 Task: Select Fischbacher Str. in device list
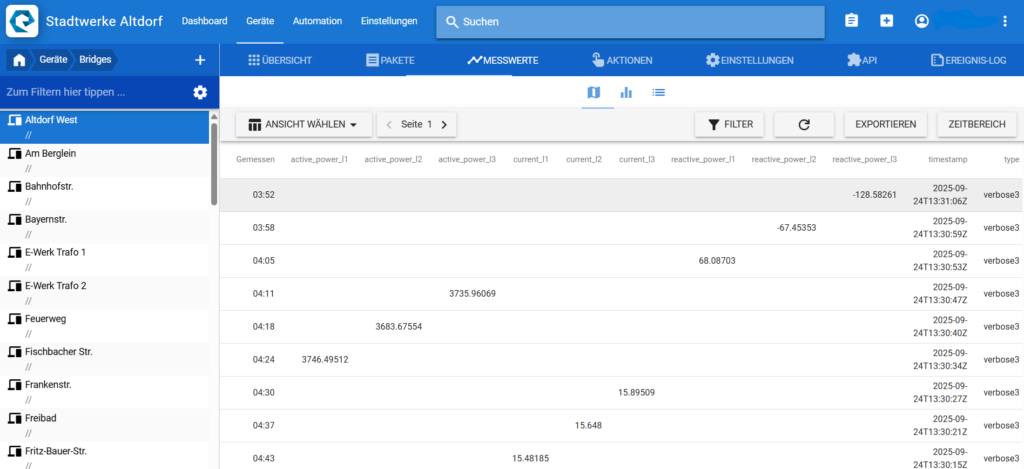104,358
